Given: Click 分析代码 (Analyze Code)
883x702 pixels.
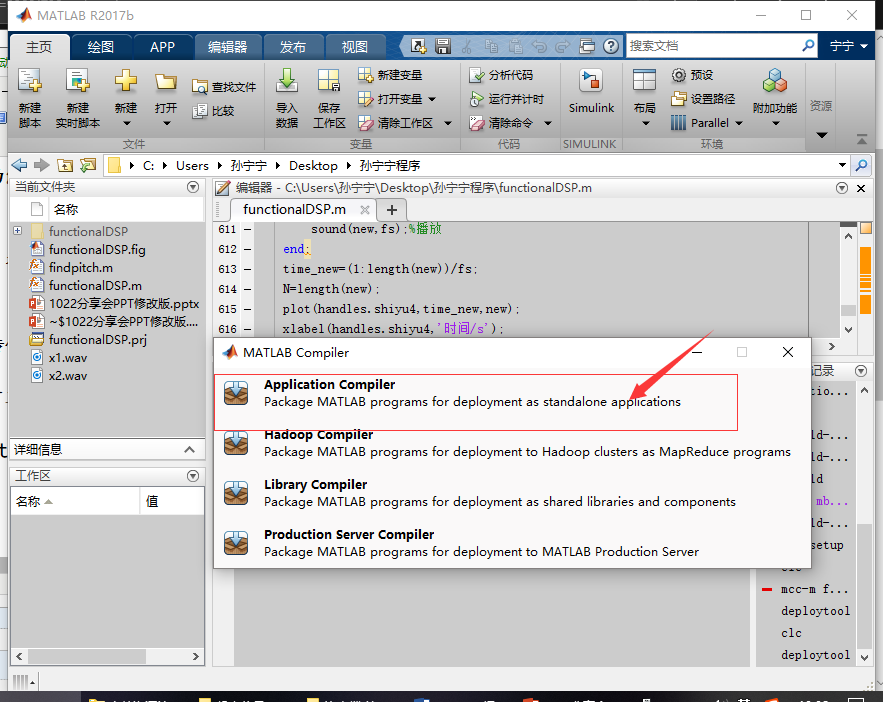Looking at the screenshot, I should point(501,75).
